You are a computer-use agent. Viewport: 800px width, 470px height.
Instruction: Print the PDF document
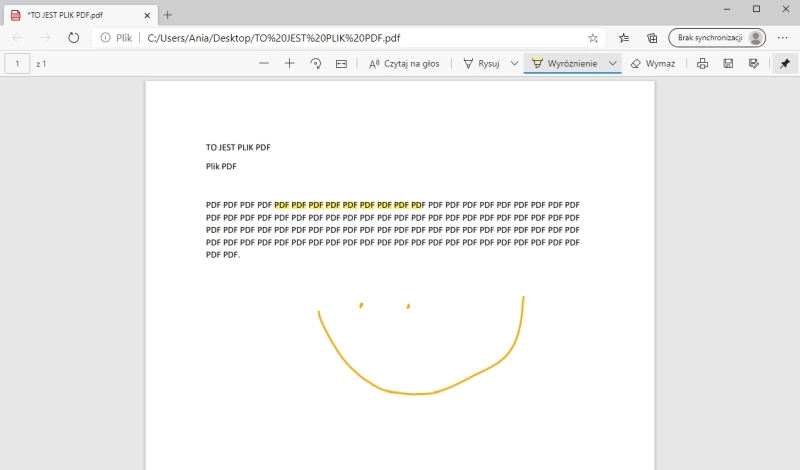pos(703,63)
